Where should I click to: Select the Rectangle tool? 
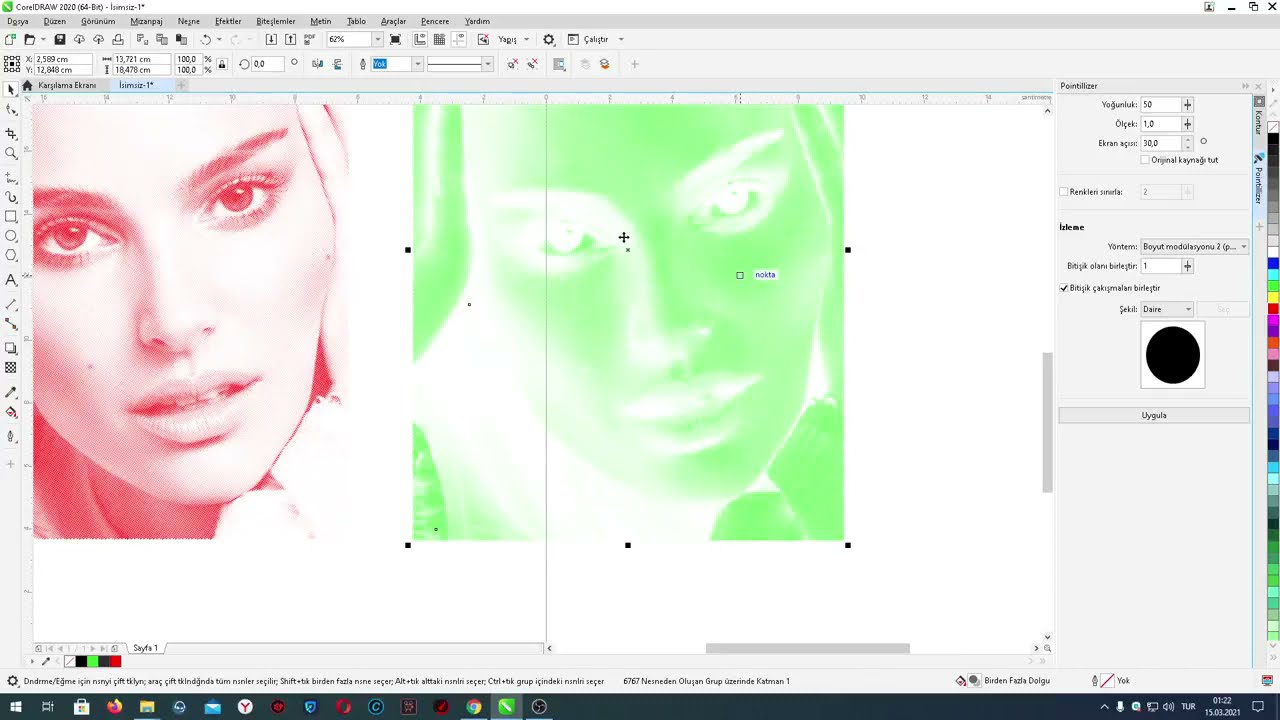coord(11,217)
